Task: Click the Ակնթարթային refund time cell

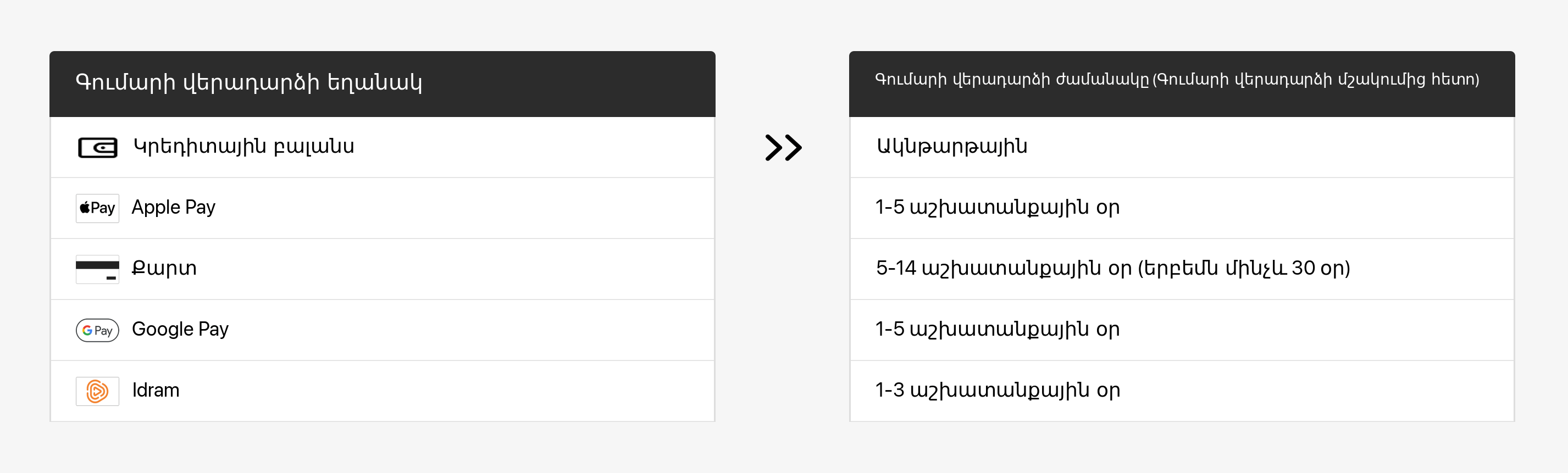Action: [x=951, y=147]
